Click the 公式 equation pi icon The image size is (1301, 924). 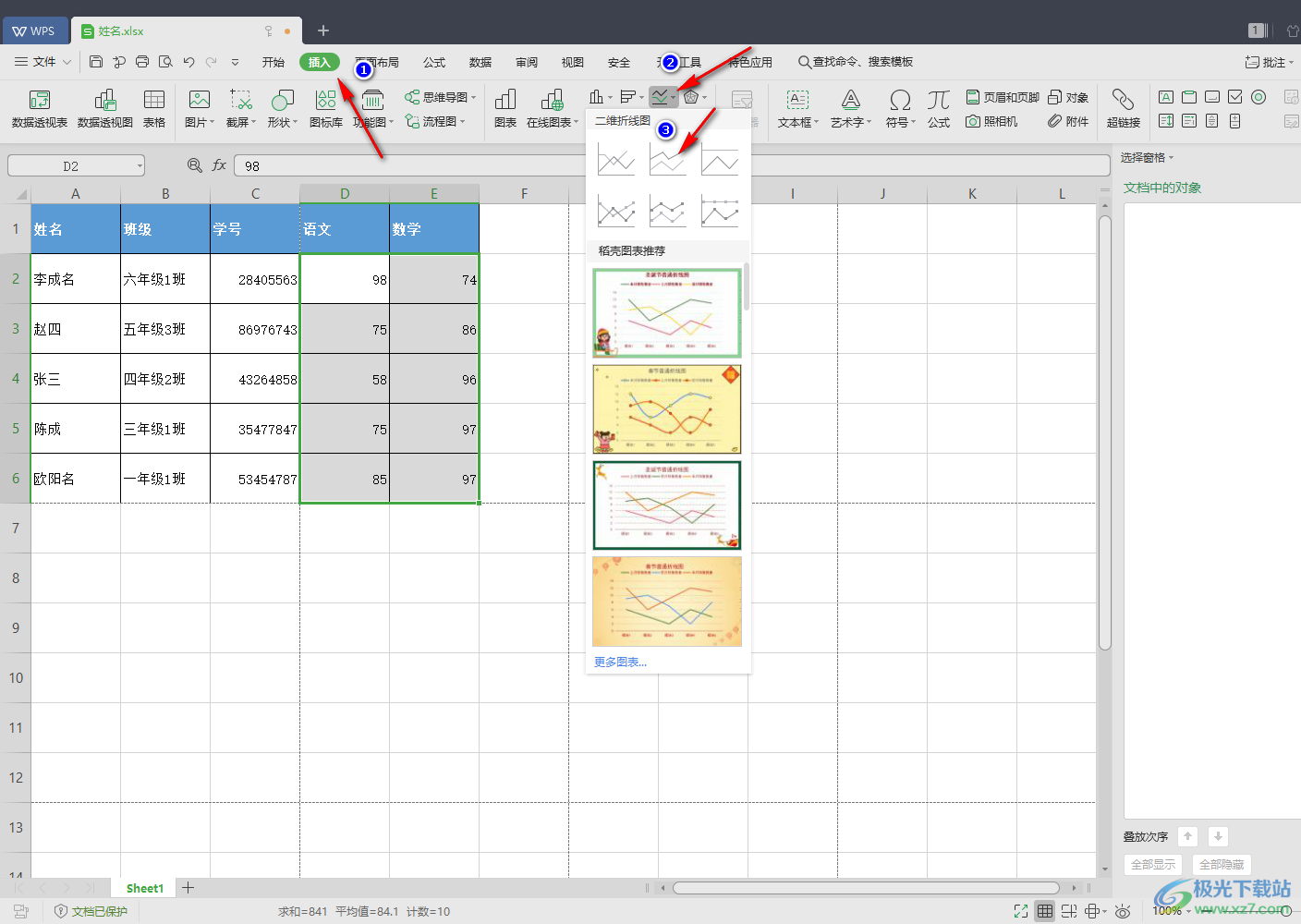click(x=939, y=109)
